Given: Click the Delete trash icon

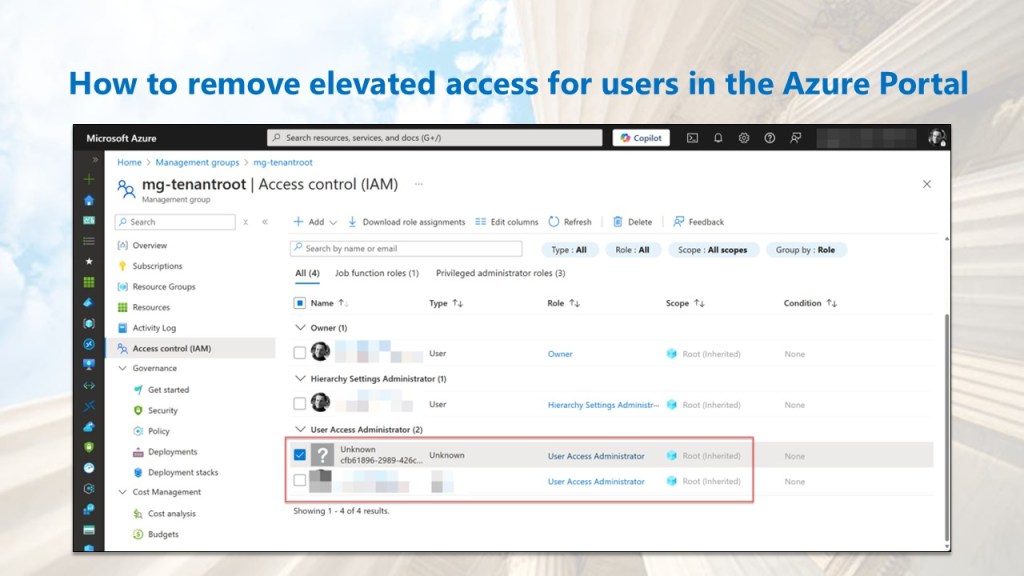Looking at the screenshot, I should [618, 222].
